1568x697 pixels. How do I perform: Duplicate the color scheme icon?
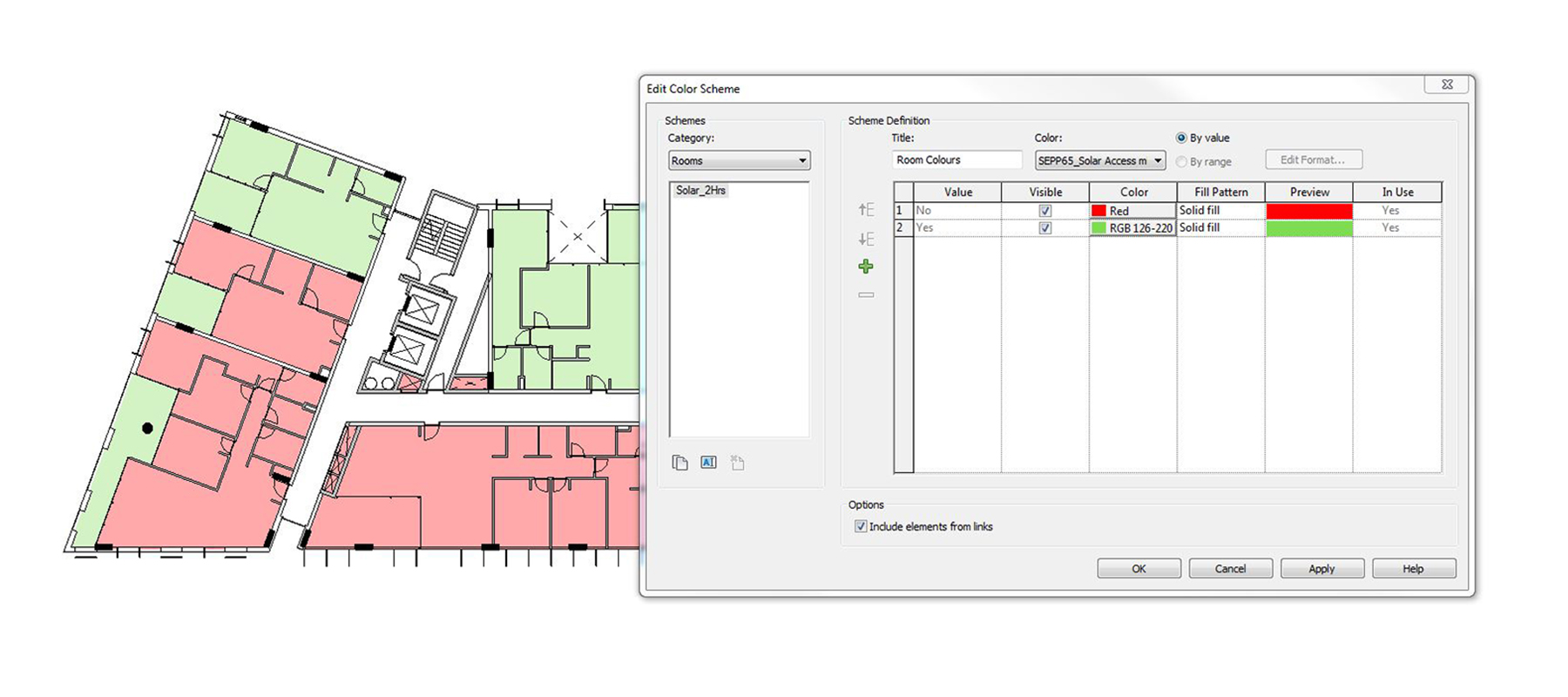click(680, 463)
